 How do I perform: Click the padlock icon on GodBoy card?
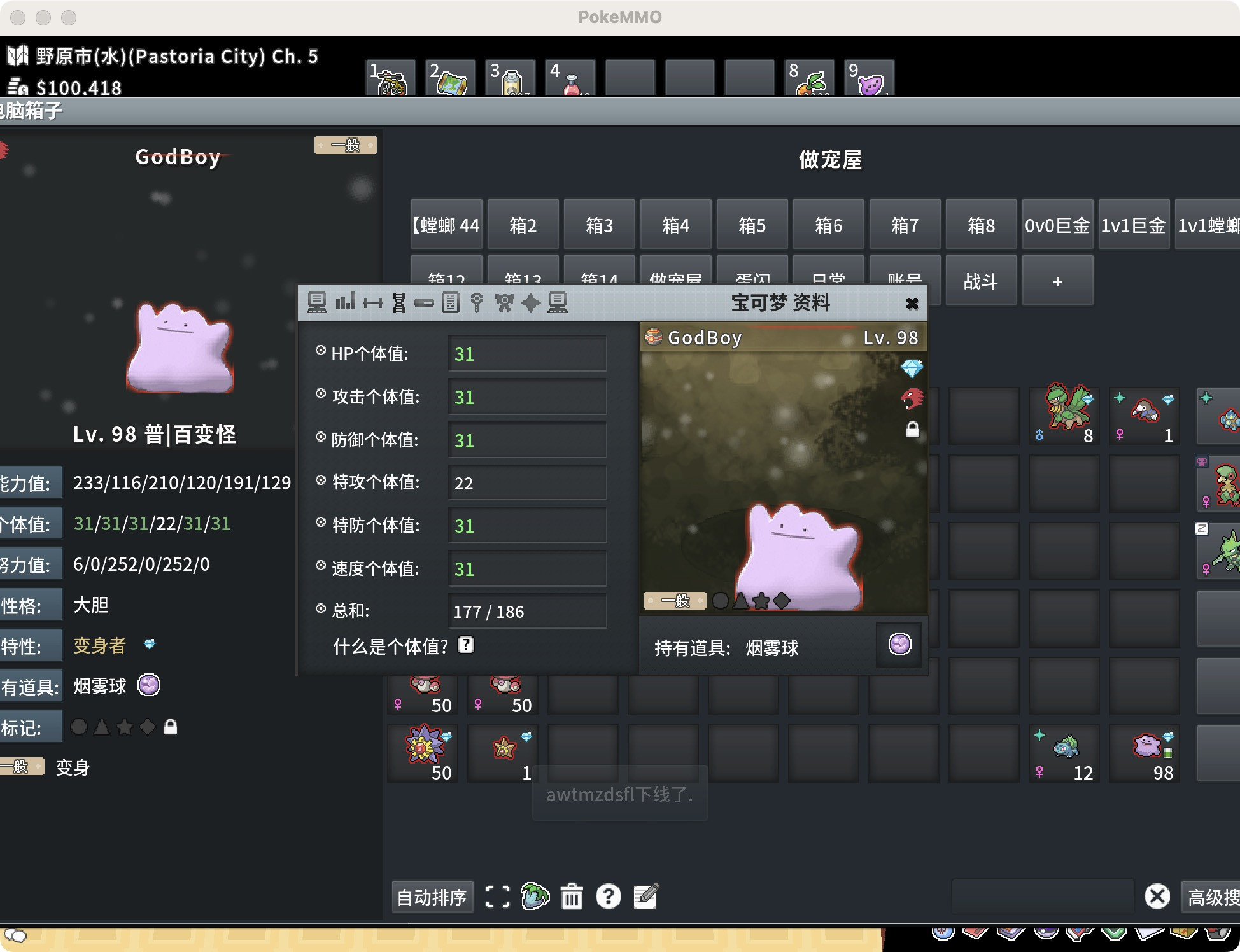(x=912, y=429)
